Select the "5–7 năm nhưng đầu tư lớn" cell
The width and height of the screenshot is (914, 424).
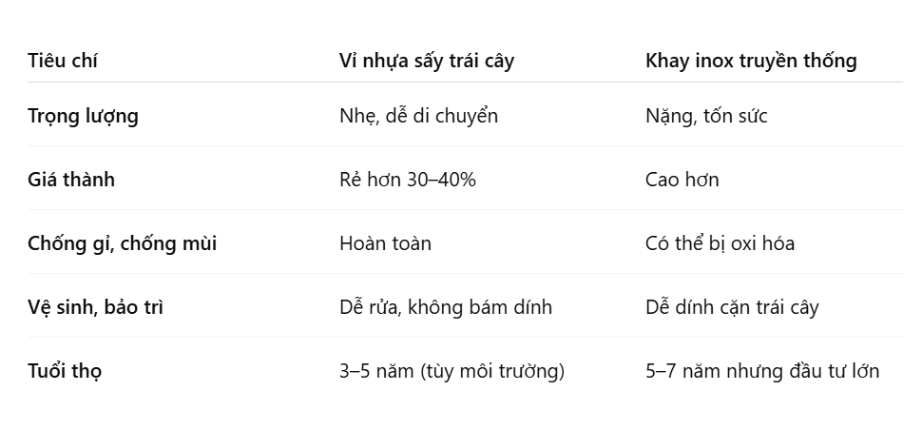click(762, 371)
